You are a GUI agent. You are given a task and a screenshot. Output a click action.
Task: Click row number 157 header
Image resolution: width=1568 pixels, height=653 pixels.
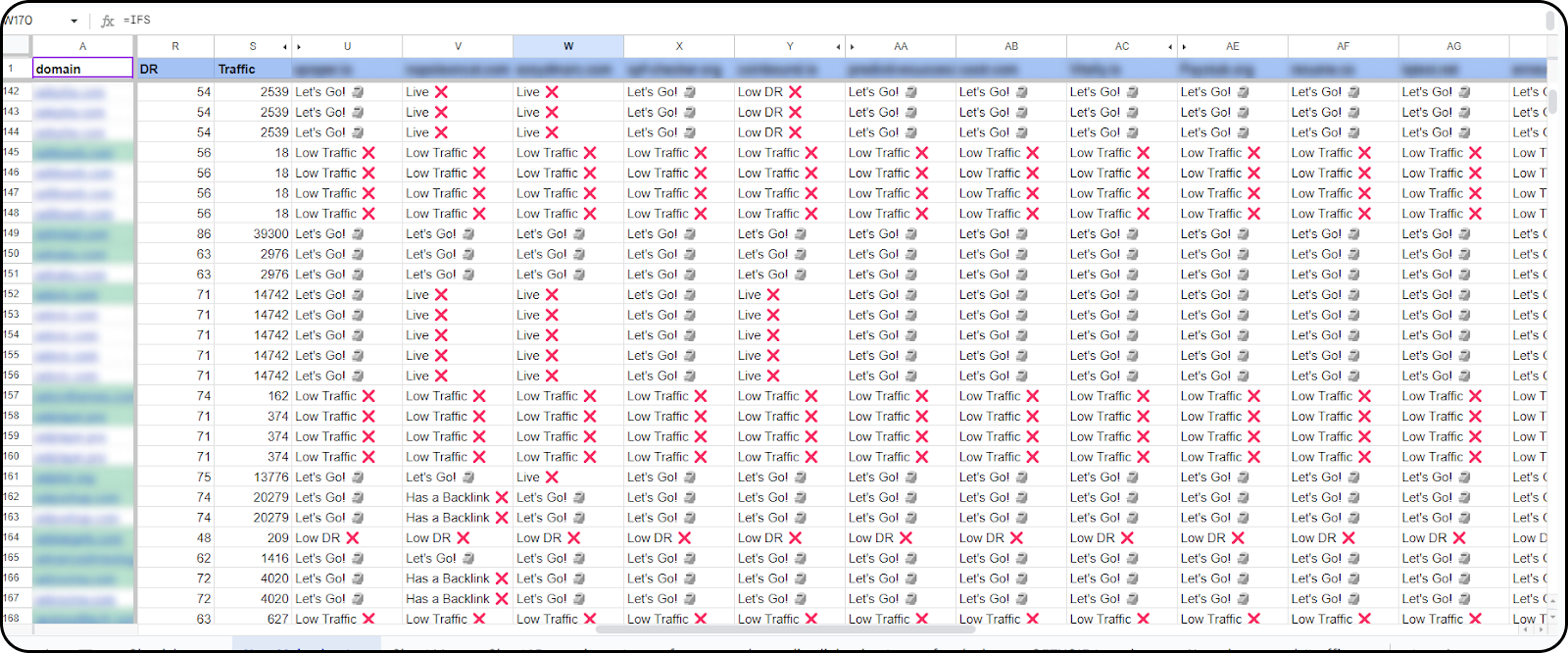(13, 396)
